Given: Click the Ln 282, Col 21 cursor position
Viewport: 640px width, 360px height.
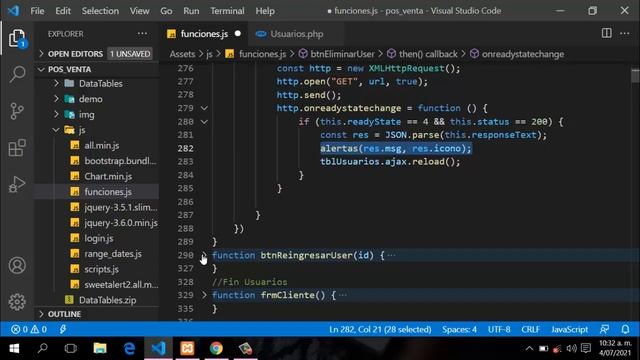Looking at the screenshot, I should point(380,329).
